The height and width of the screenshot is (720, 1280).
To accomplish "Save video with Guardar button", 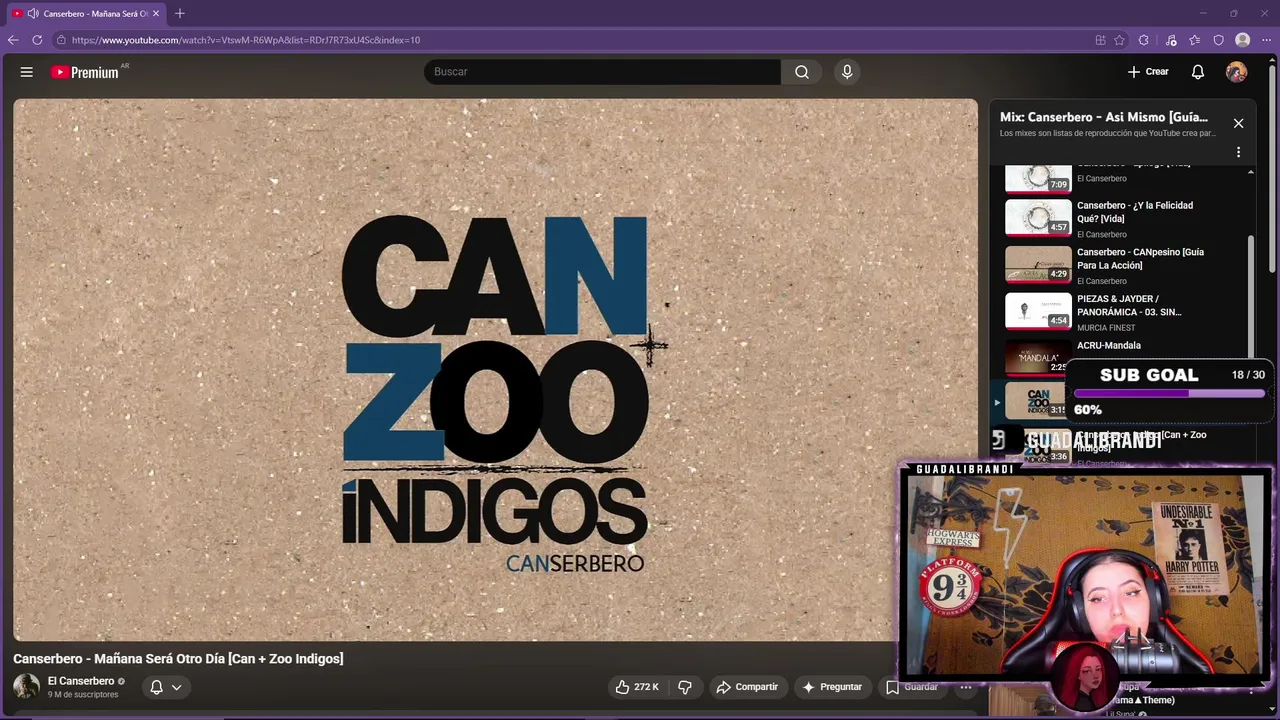I will [912, 687].
